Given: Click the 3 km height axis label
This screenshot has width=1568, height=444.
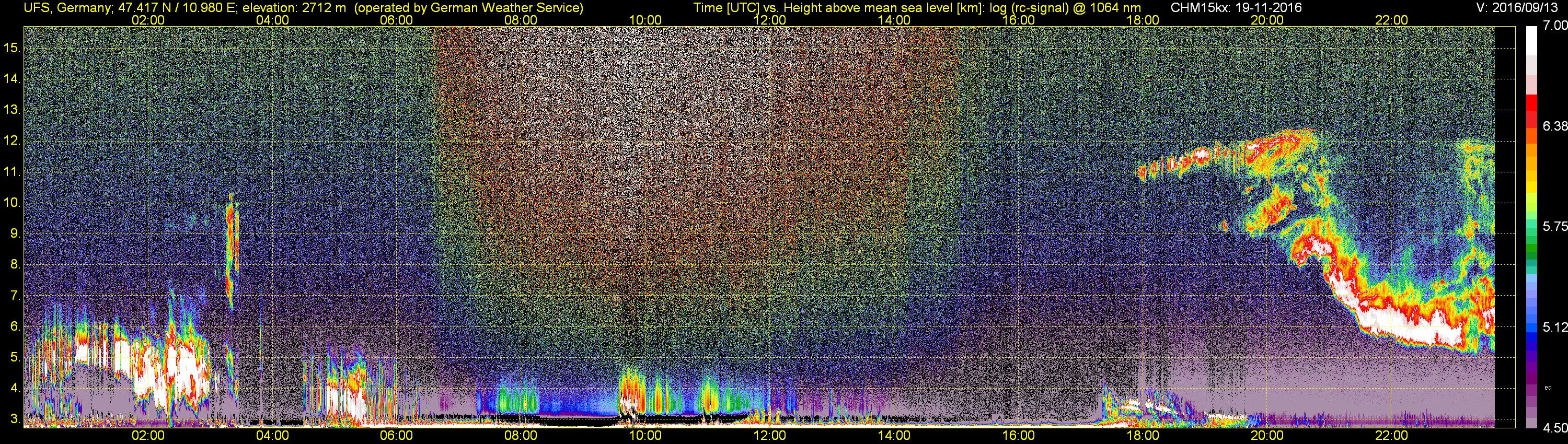Looking at the screenshot, I should [x=15, y=419].
